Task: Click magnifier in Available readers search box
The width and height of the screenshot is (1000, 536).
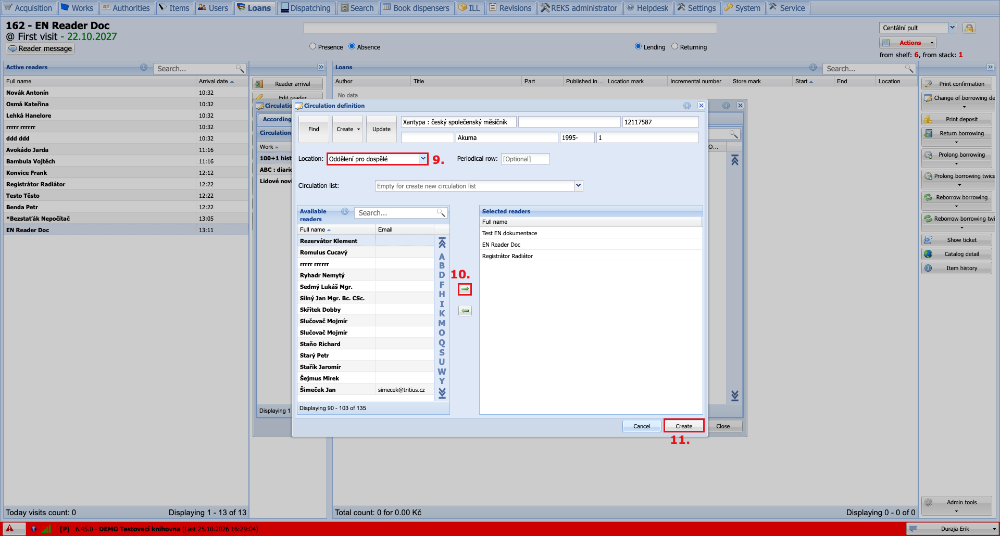Action: tap(441, 213)
